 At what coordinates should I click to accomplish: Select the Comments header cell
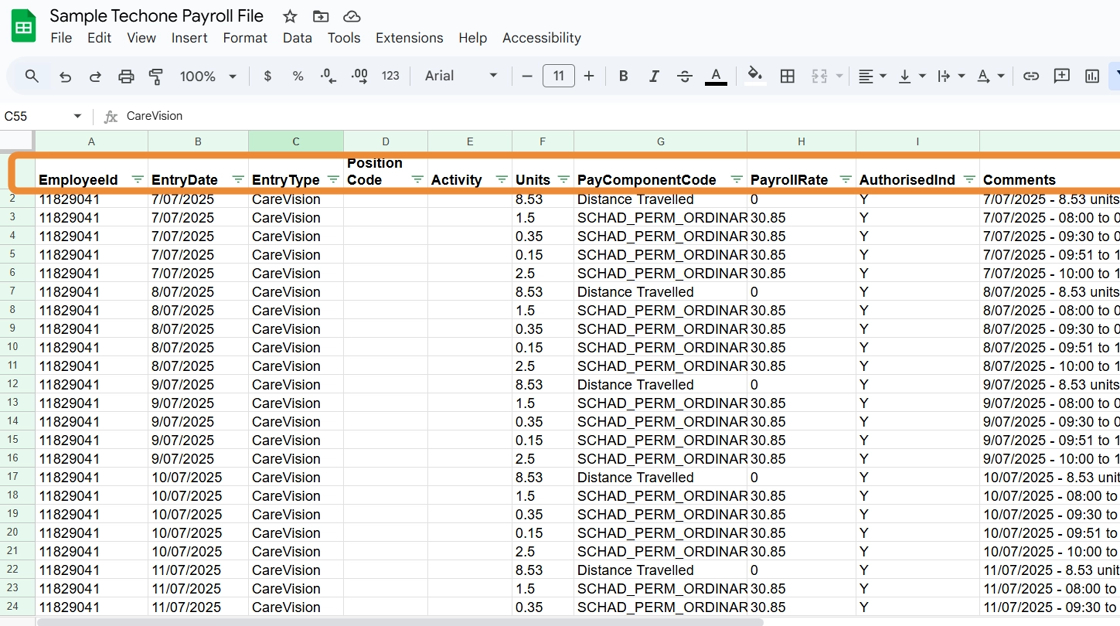pos(1050,171)
